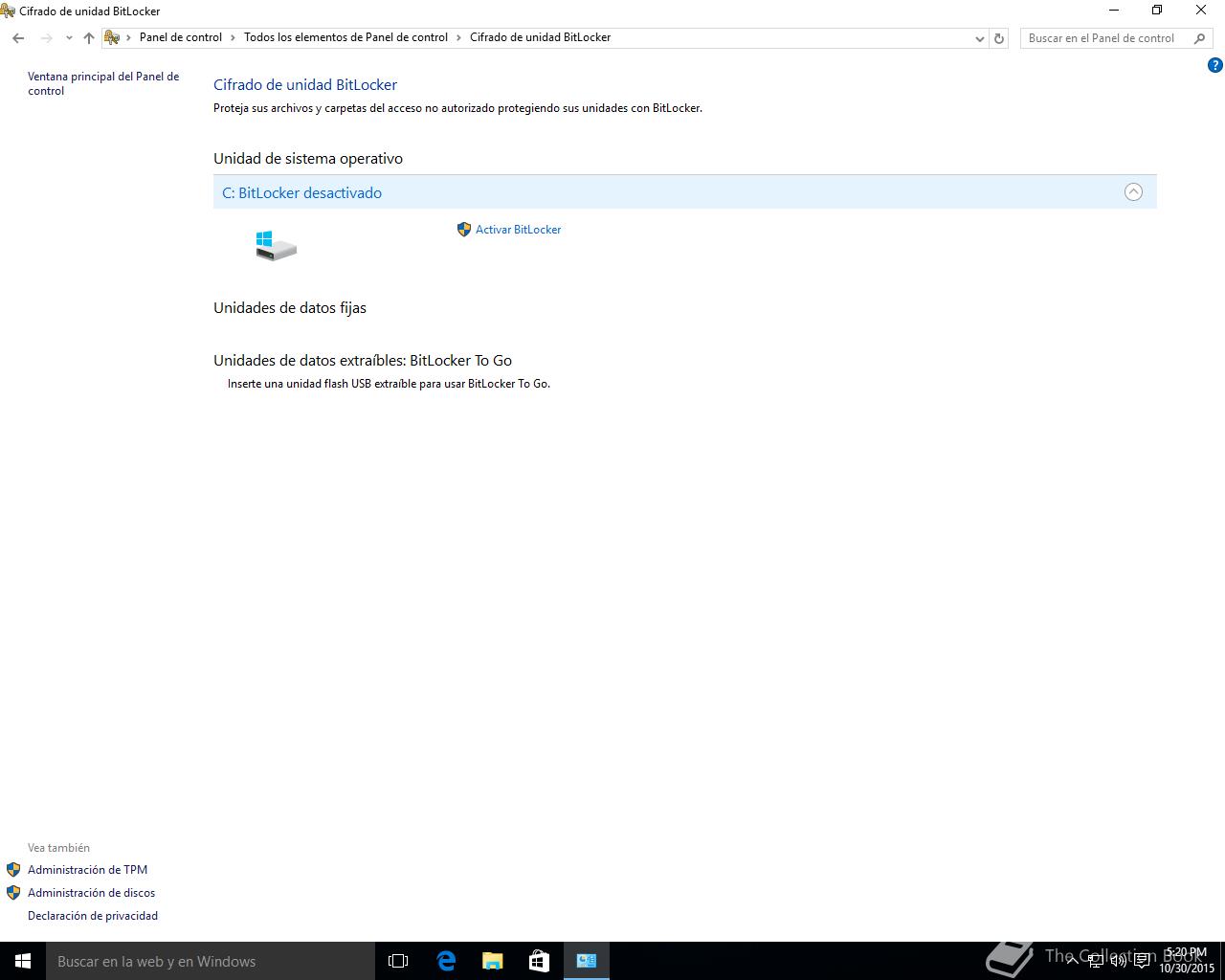Open the Action Center notifications icon
Image resolution: width=1225 pixels, height=980 pixels.
pos(1142,961)
